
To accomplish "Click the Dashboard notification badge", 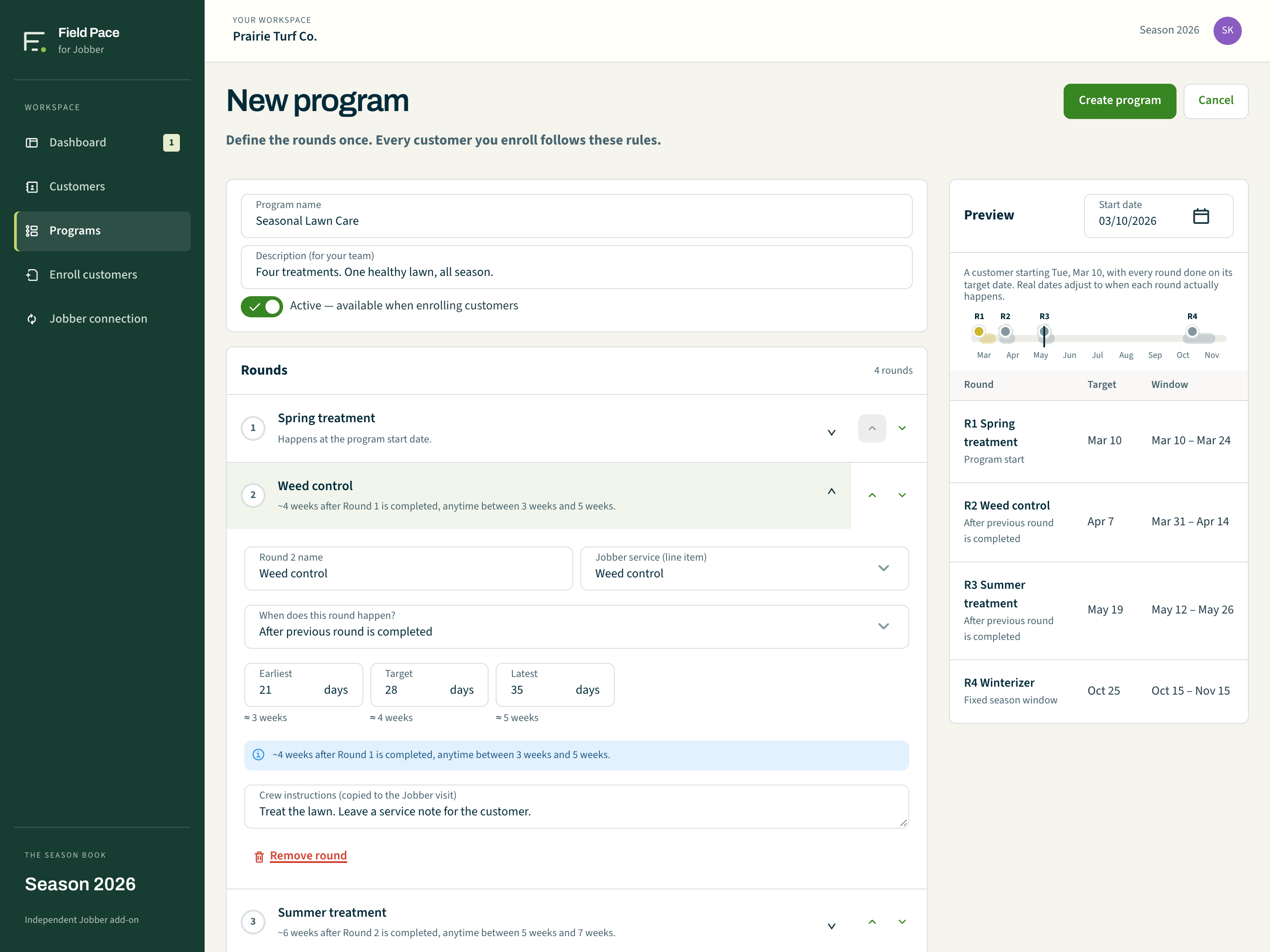I will coord(171,142).
